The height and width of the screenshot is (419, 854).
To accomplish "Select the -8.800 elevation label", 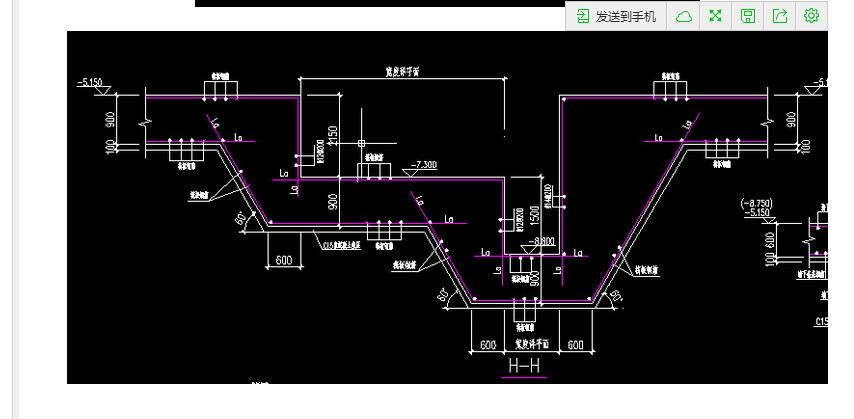I will (x=541, y=240).
